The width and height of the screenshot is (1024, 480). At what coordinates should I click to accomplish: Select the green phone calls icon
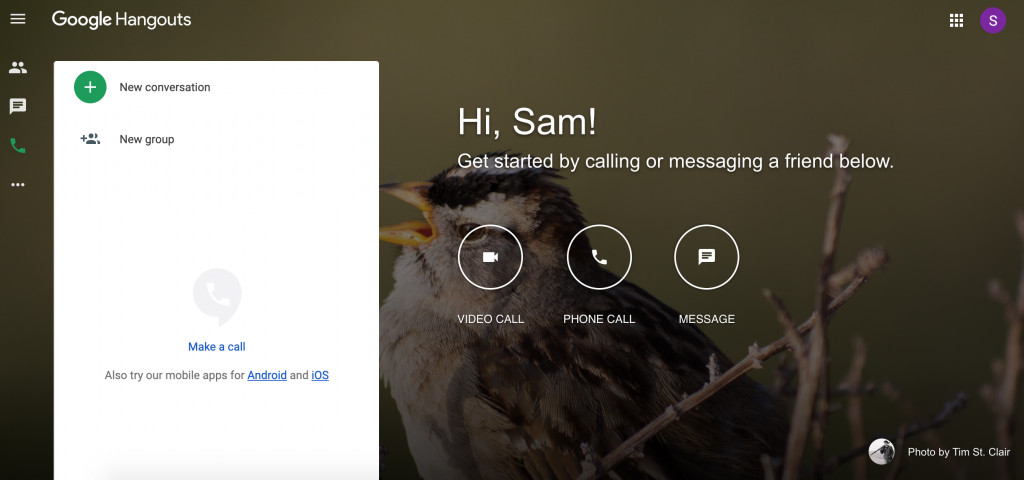click(x=18, y=146)
